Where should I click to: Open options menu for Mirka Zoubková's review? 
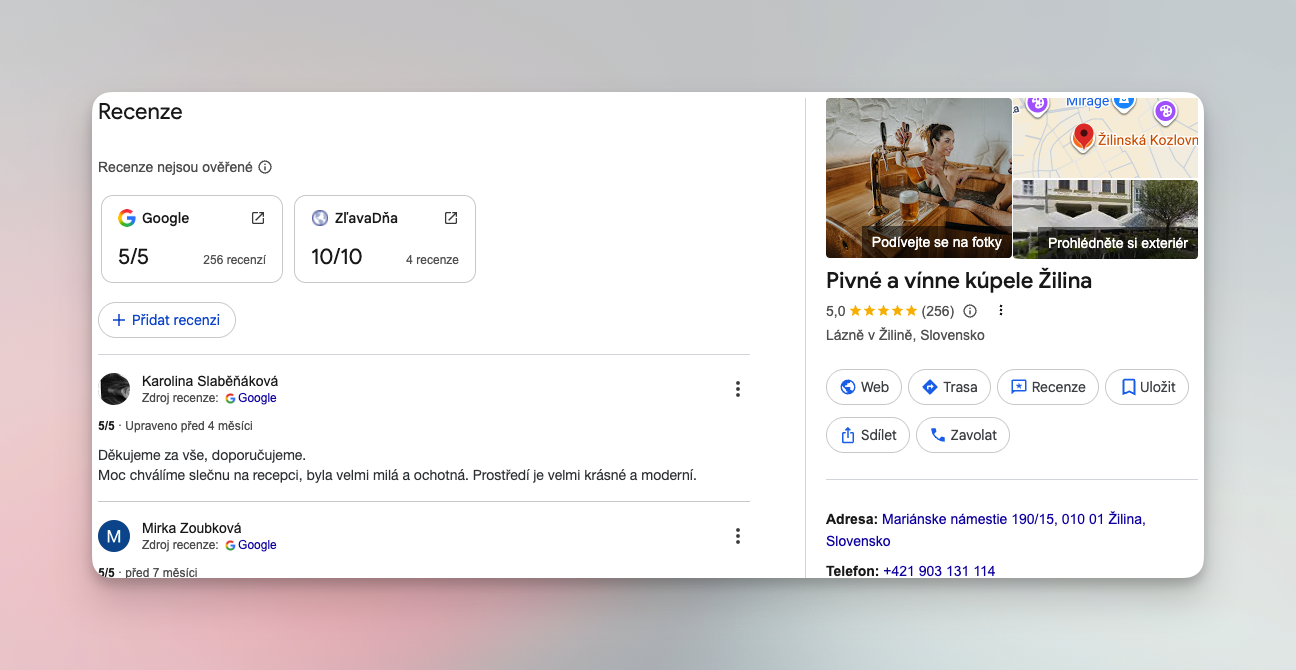738,536
